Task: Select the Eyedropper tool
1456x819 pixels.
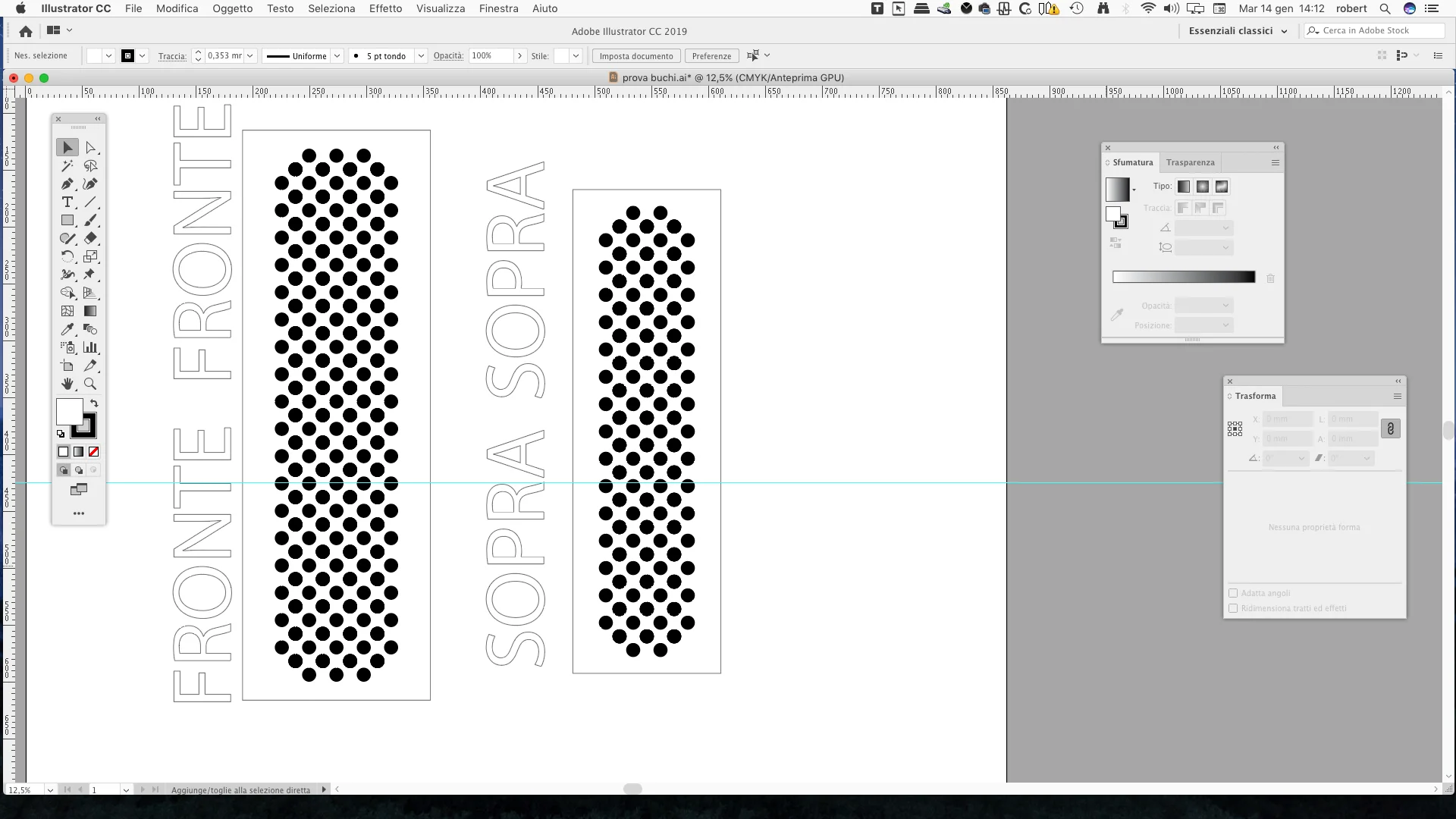Action: pyautogui.click(x=67, y=329)
